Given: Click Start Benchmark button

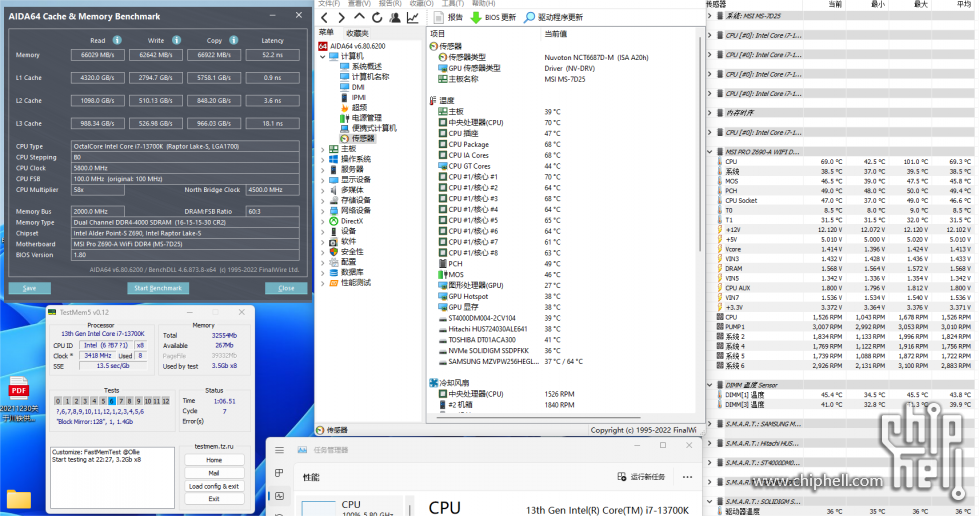Looking at the screenshot, I should click(158, 288).
